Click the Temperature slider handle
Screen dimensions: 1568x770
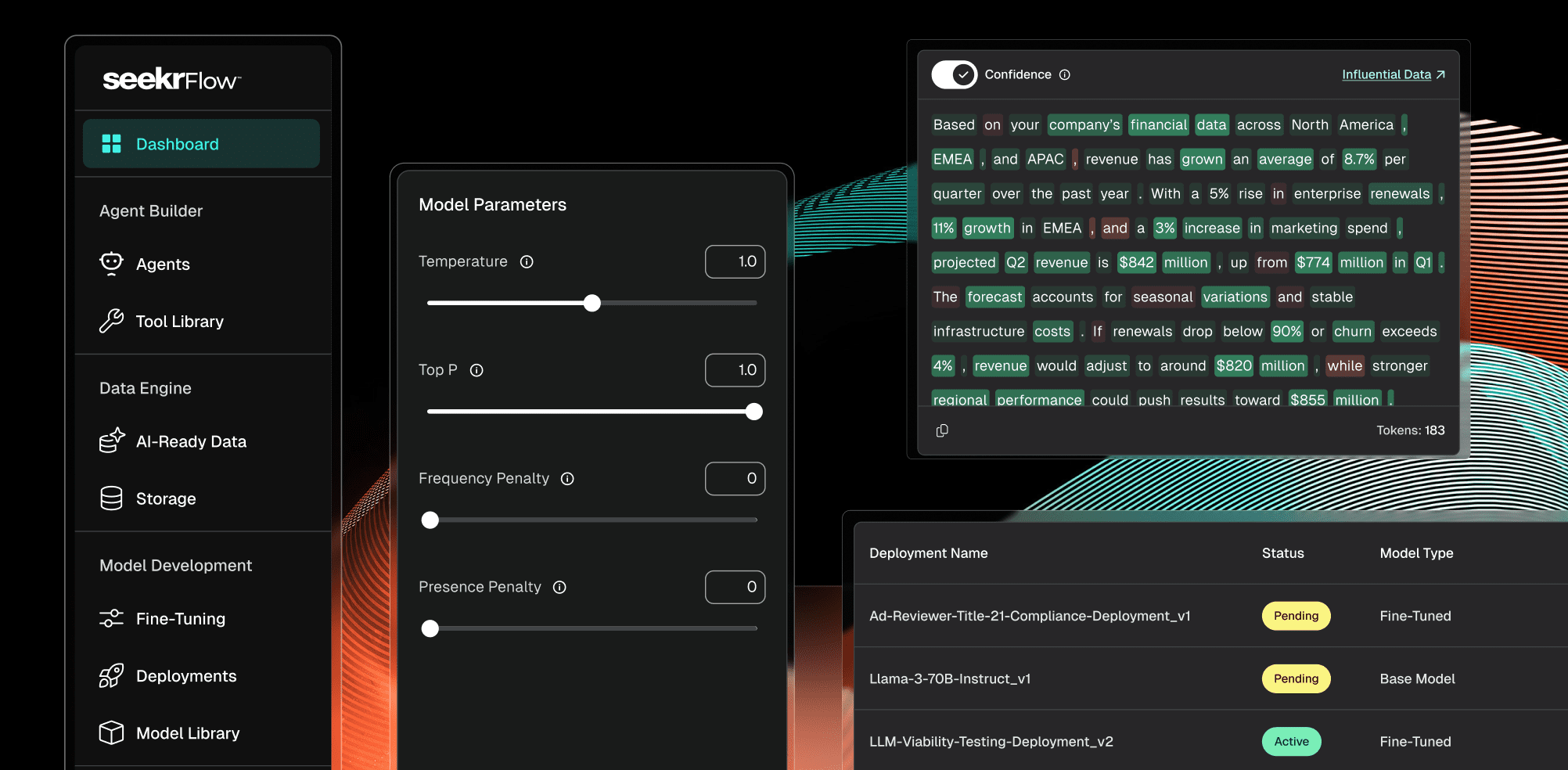click(x=592, y=303)
